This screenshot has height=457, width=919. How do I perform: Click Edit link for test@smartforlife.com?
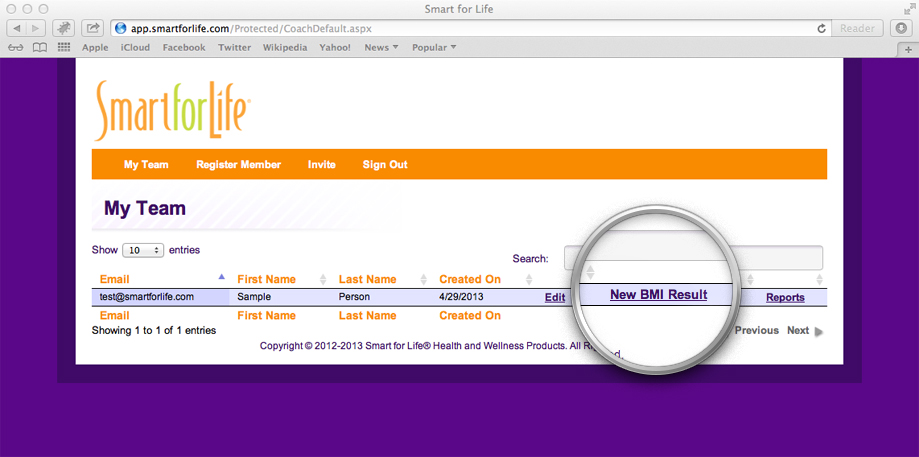(555, 297)
